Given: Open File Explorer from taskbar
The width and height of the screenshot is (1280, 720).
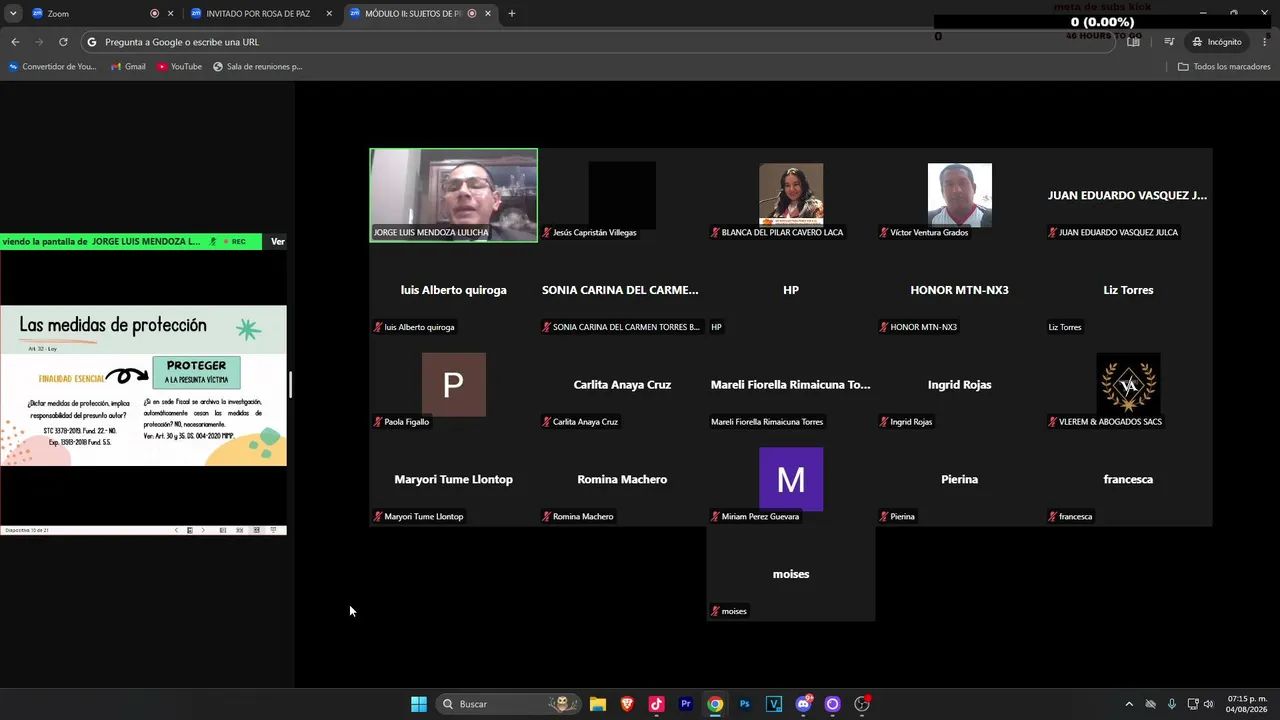Looking at the screenshot, I should pos(598,704).
